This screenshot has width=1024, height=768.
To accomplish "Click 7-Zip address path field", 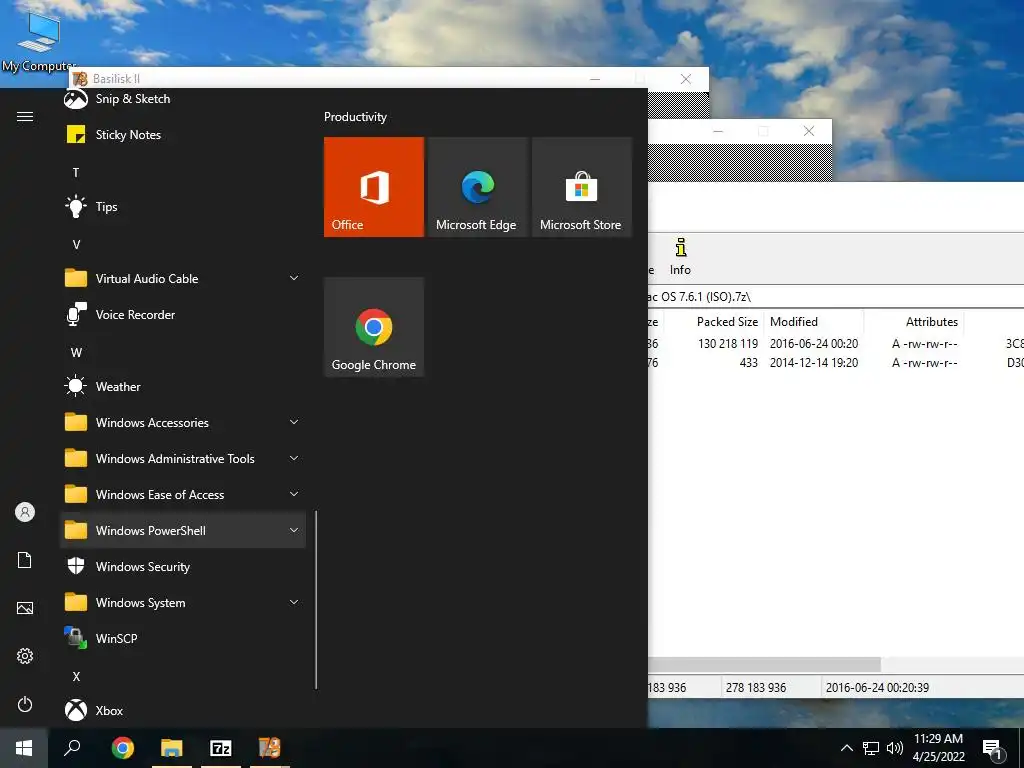I will pos(835,296).
